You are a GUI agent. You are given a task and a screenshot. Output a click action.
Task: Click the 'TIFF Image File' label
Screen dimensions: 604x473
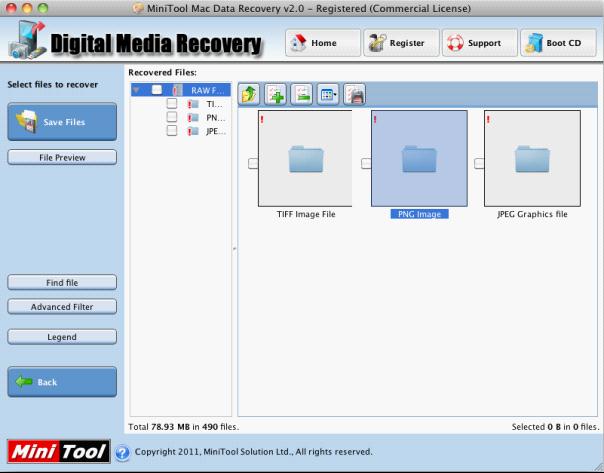[x=306, y=214]
